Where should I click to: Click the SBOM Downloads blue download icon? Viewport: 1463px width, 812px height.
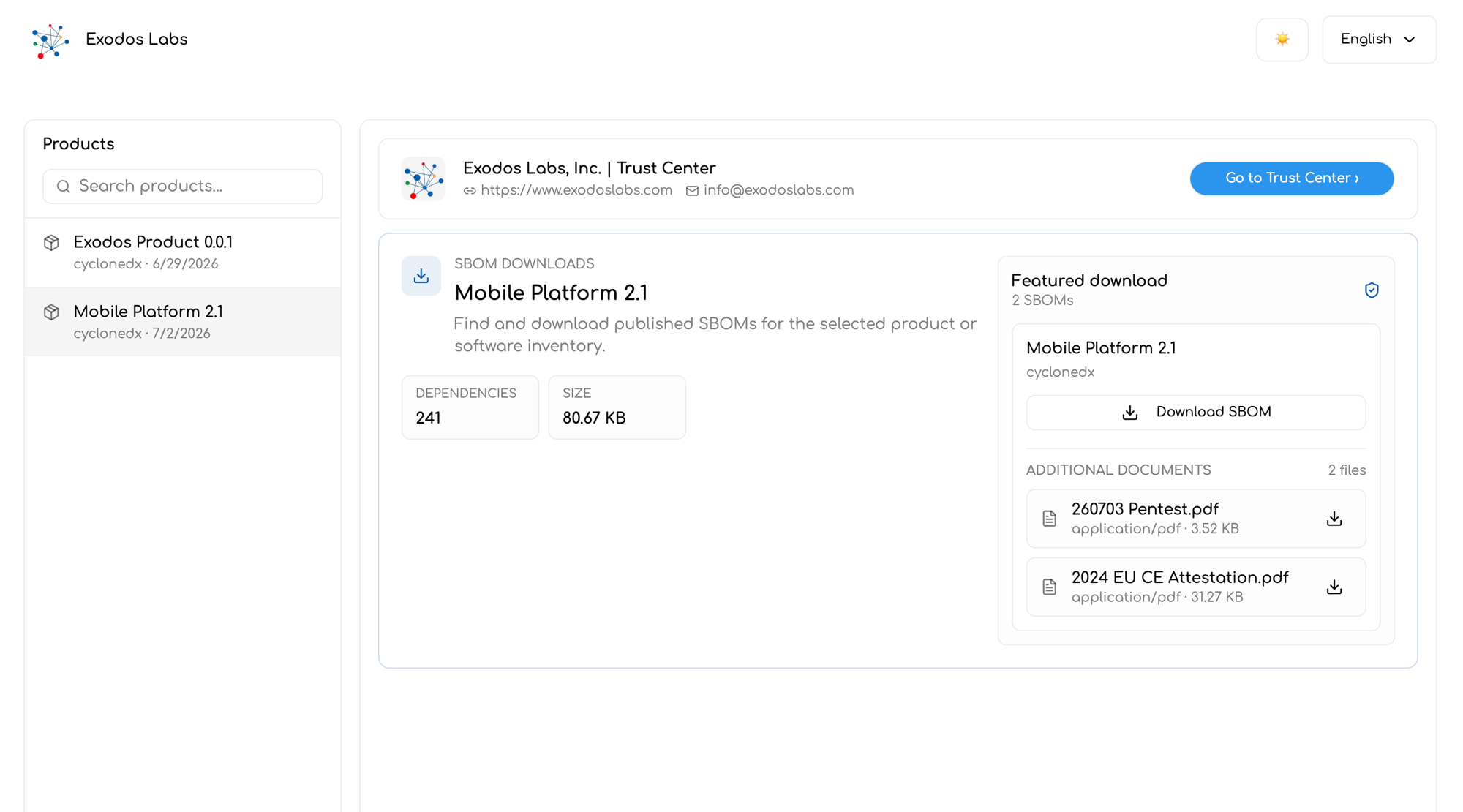pyautogui.click(x=421, y=276)
